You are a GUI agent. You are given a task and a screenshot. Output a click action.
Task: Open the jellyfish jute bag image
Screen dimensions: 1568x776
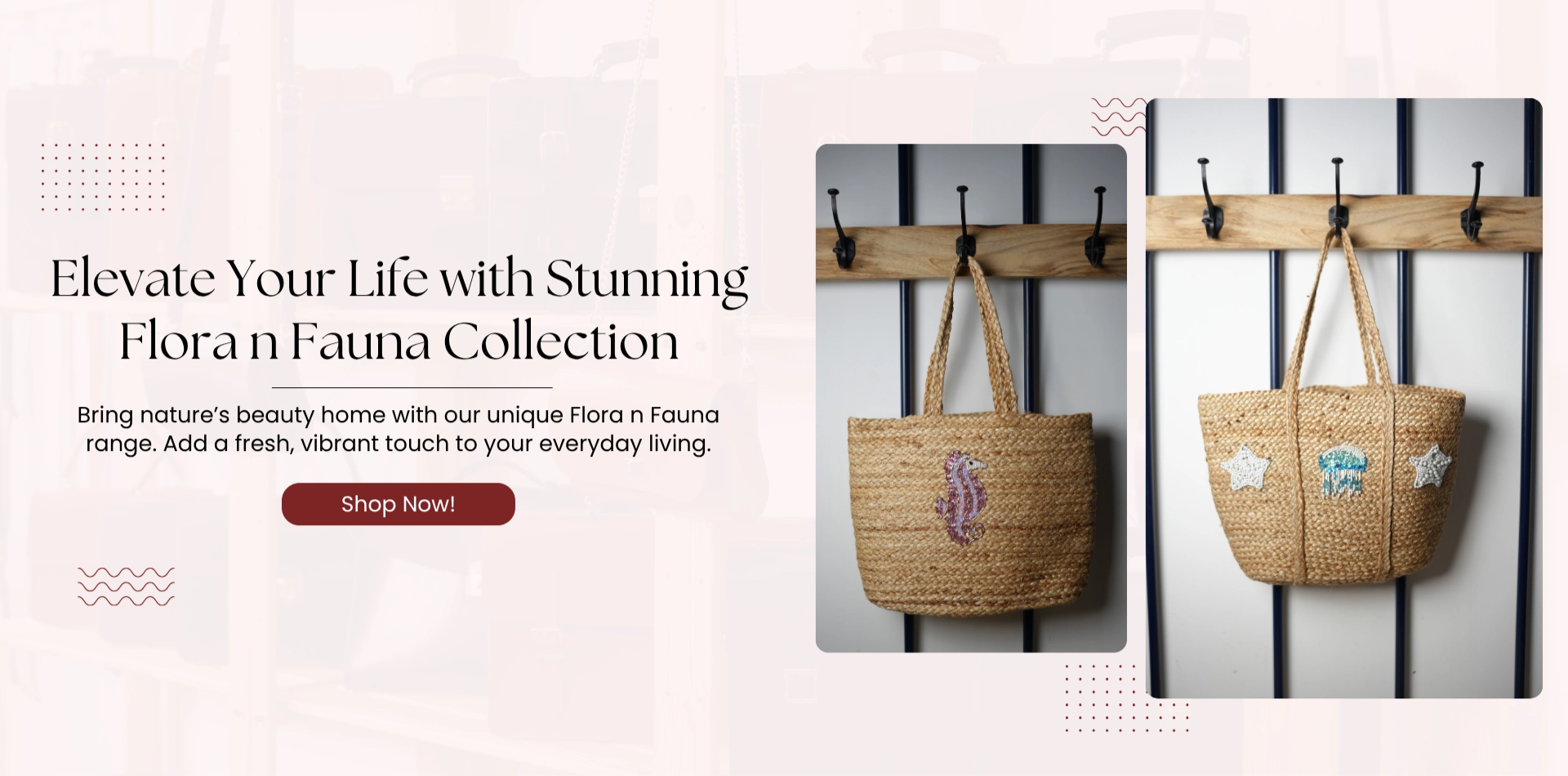tap(1344, 398)
